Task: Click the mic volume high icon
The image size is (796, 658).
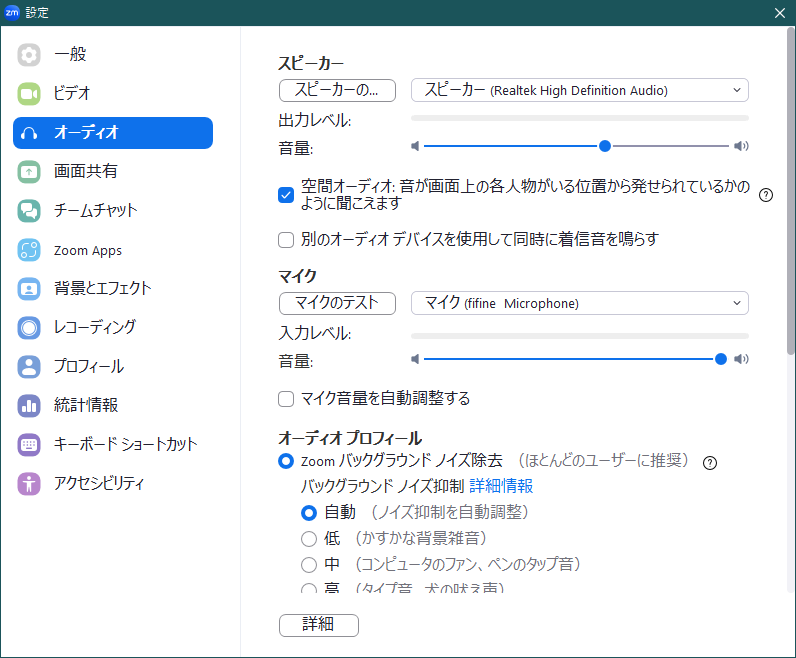Action: pyautogui.click(x=741, y=359)
